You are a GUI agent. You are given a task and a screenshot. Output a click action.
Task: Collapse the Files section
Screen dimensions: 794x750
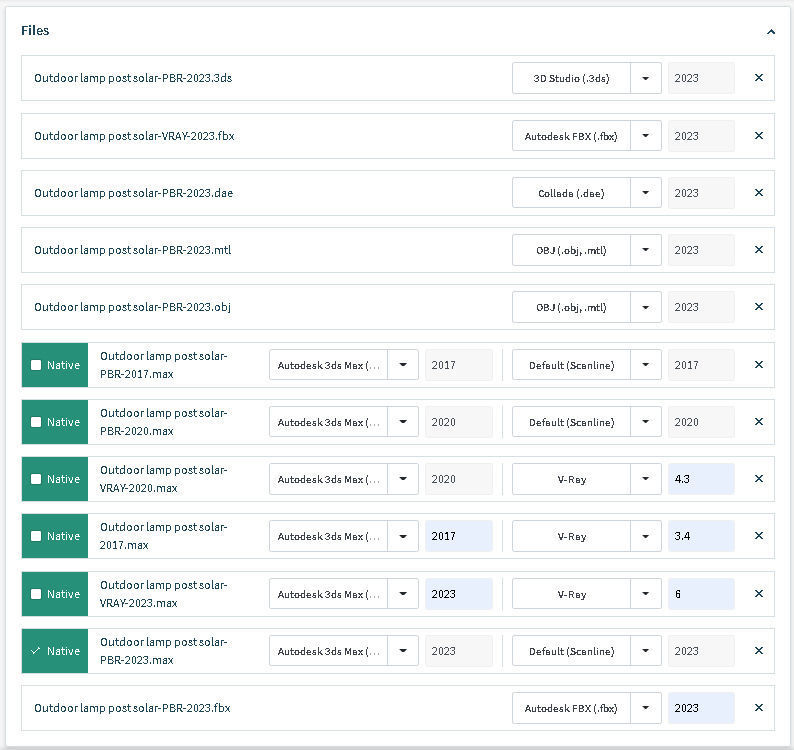pos(771,31)
